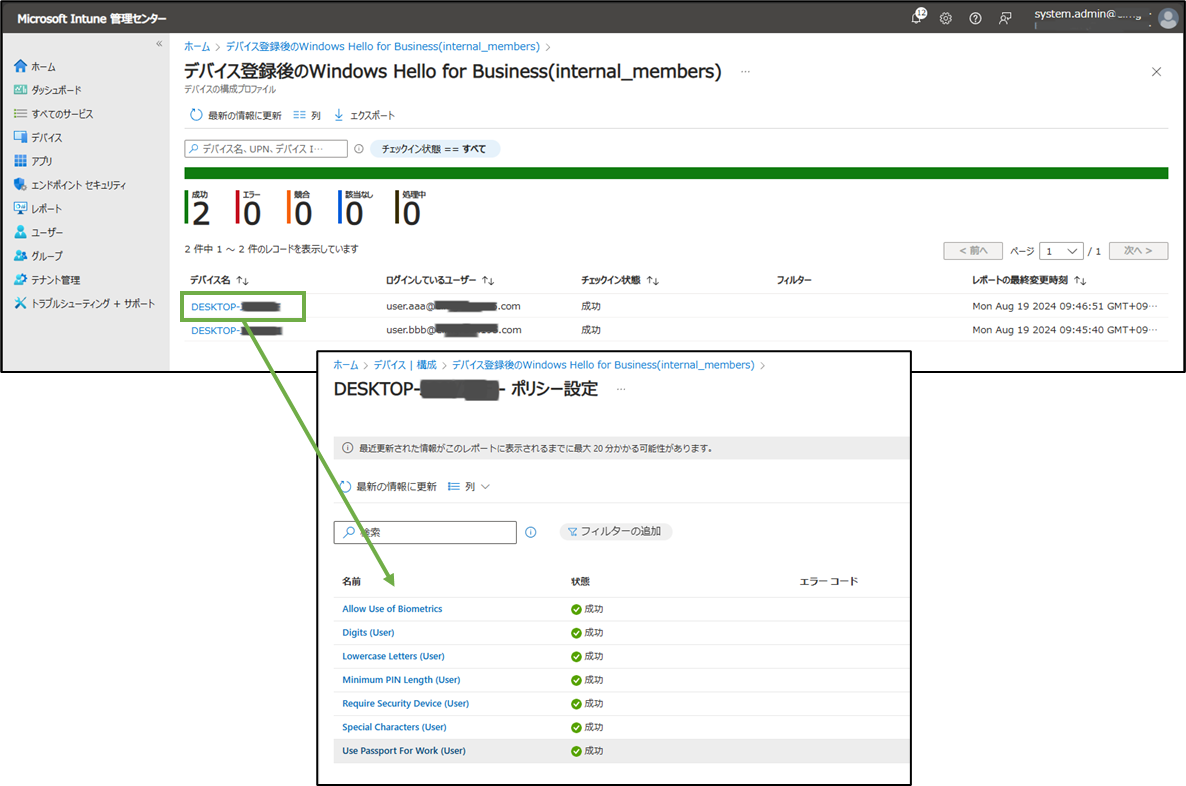This screenshot has width=1186, height=786.
Task: Click the Apps grid icon
Action: [x=20, y=160]
